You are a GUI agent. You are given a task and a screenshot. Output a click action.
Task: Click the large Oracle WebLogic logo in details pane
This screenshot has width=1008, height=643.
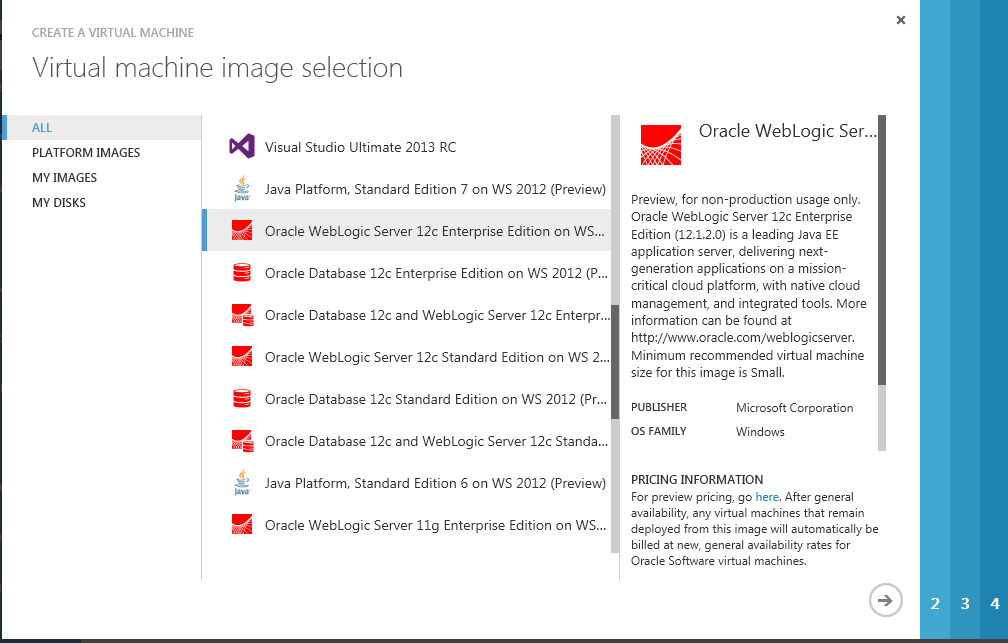point(660,145)
